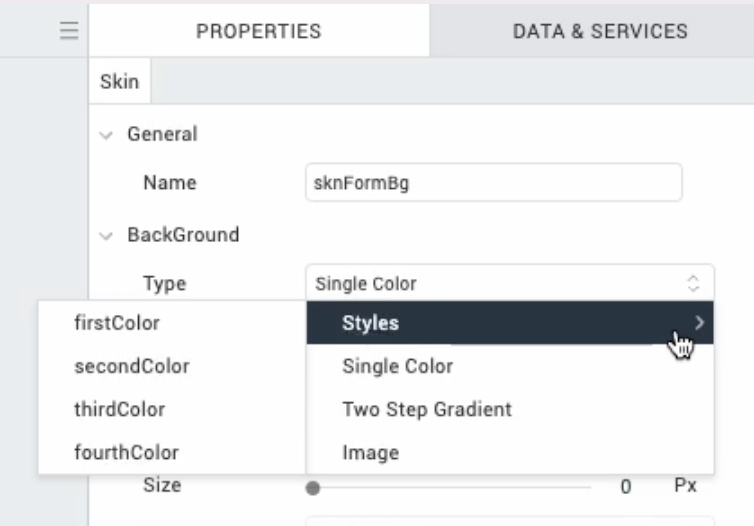The width and height of the screenshot is (754, 526).
Task: Select the Skin sub-tab
Action: (119, 82)
